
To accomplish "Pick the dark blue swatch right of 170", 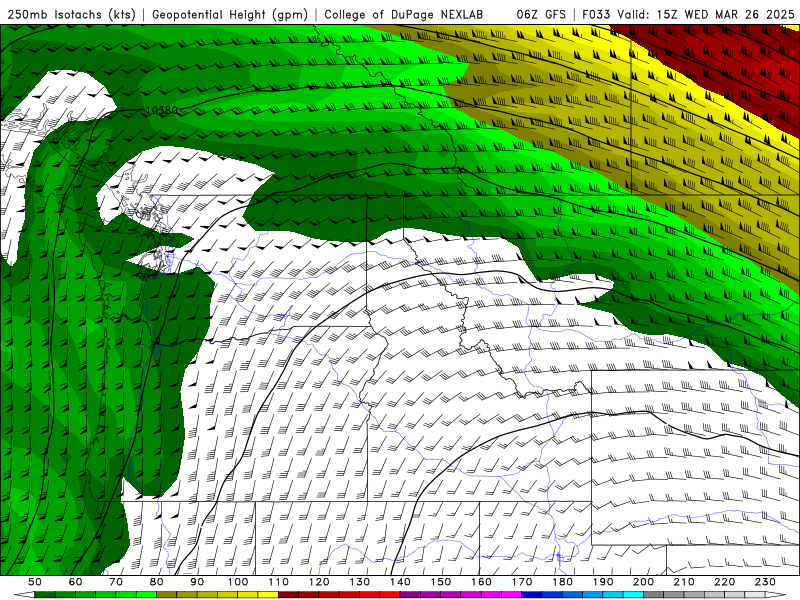I will (x=532, y=595).
